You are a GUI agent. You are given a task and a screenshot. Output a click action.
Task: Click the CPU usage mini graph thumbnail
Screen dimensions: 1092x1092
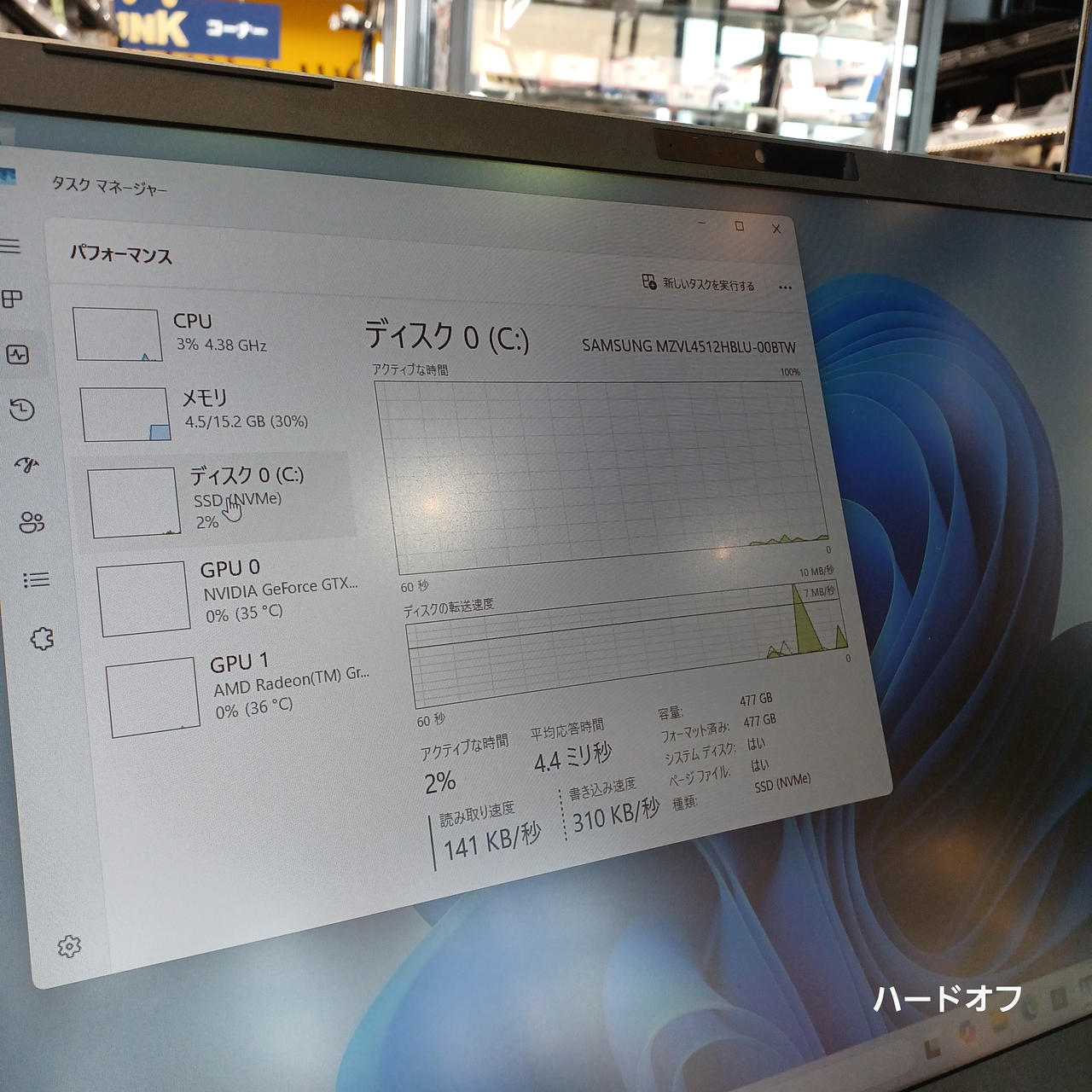point(118,334)
